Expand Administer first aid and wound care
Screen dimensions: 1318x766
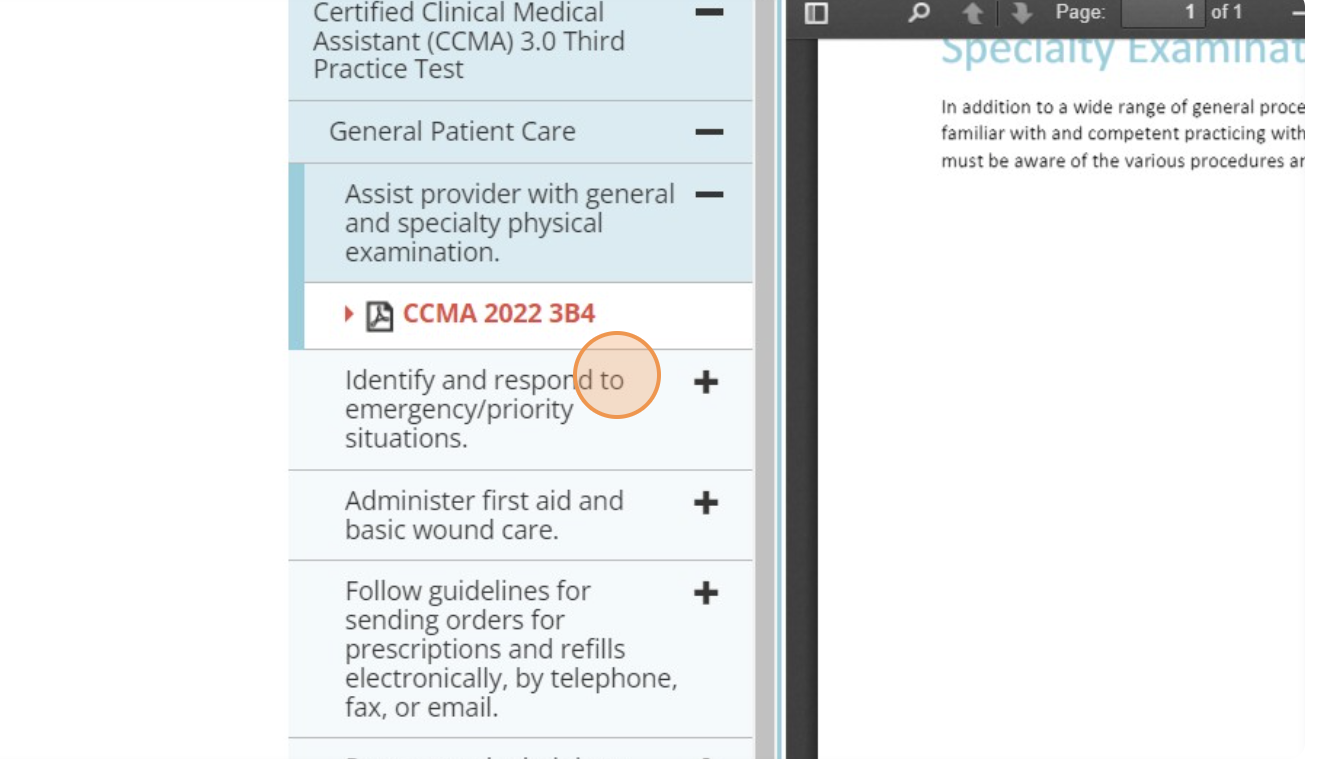706,503
